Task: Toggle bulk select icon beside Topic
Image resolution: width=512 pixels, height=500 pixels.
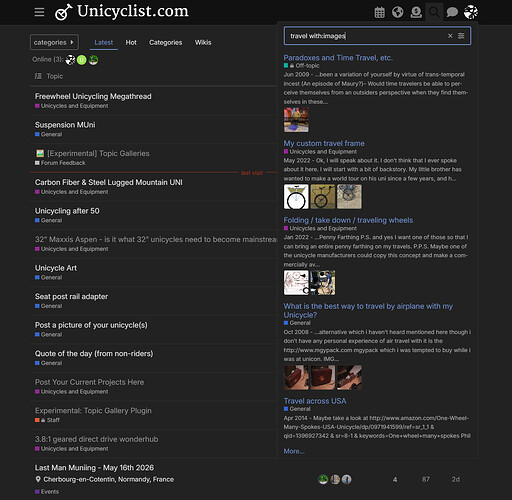Action: tap(38, 76)
